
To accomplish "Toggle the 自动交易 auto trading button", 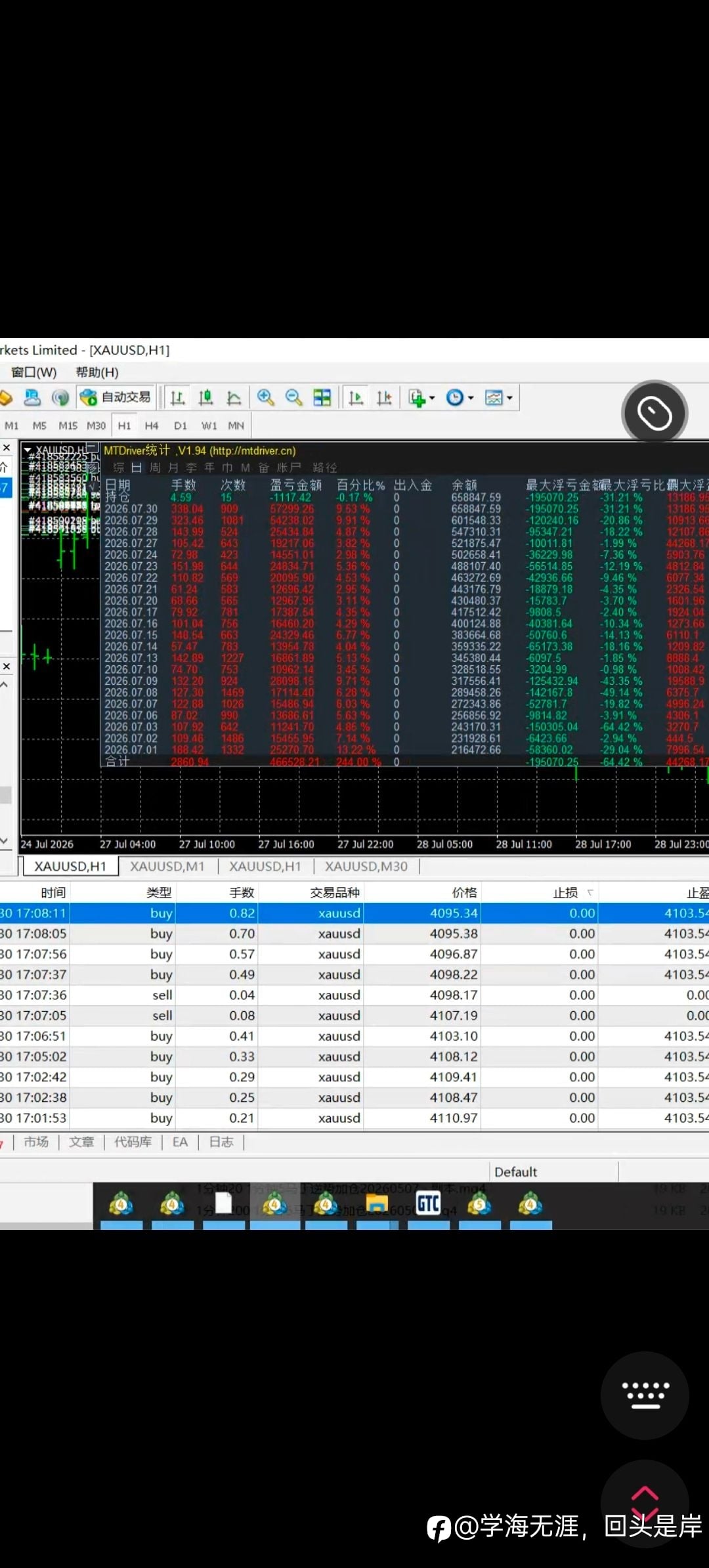I will (x=116, y=397).
